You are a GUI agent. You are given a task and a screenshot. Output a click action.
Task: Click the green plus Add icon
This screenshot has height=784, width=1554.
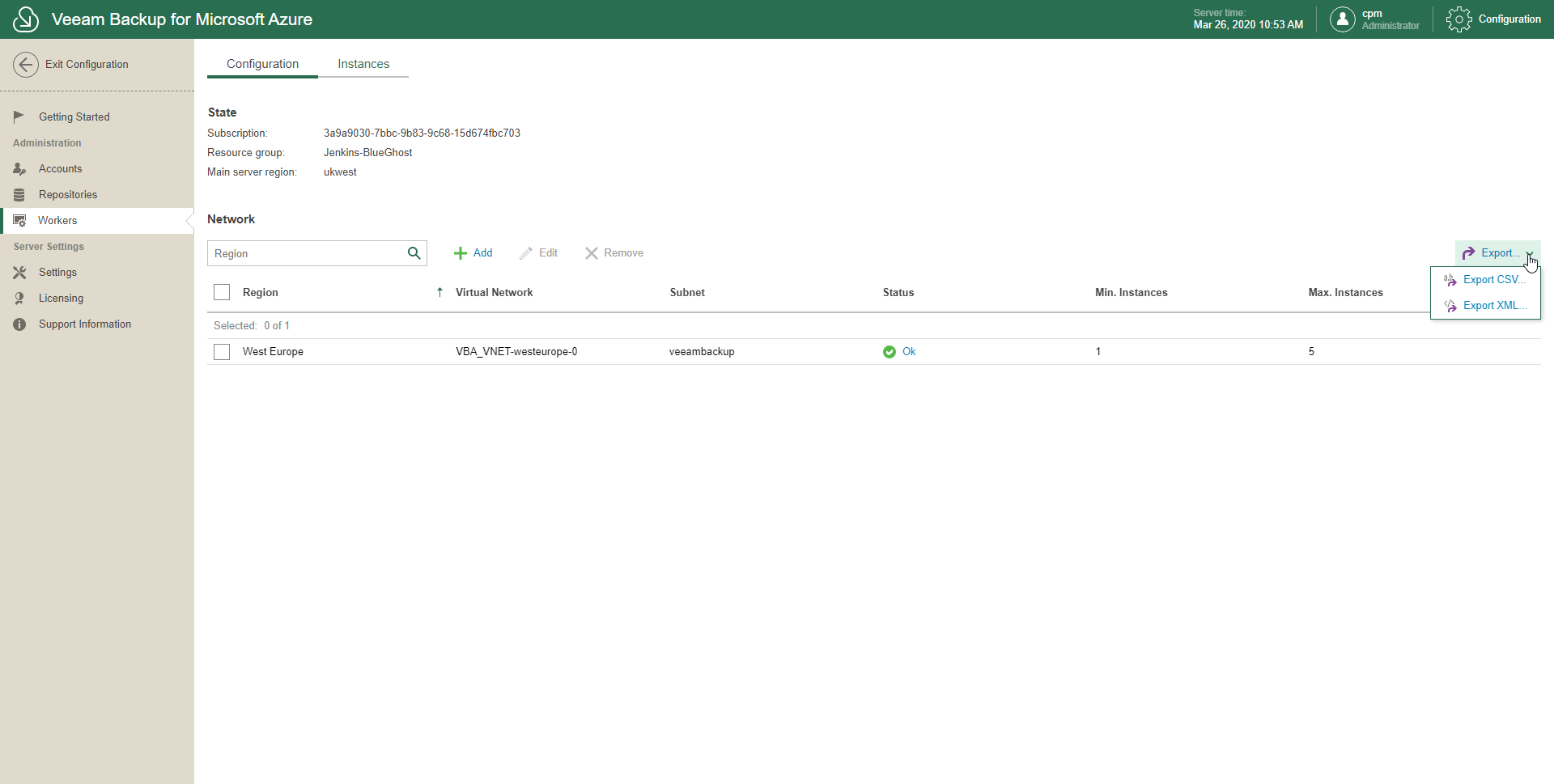coord(461,253)
